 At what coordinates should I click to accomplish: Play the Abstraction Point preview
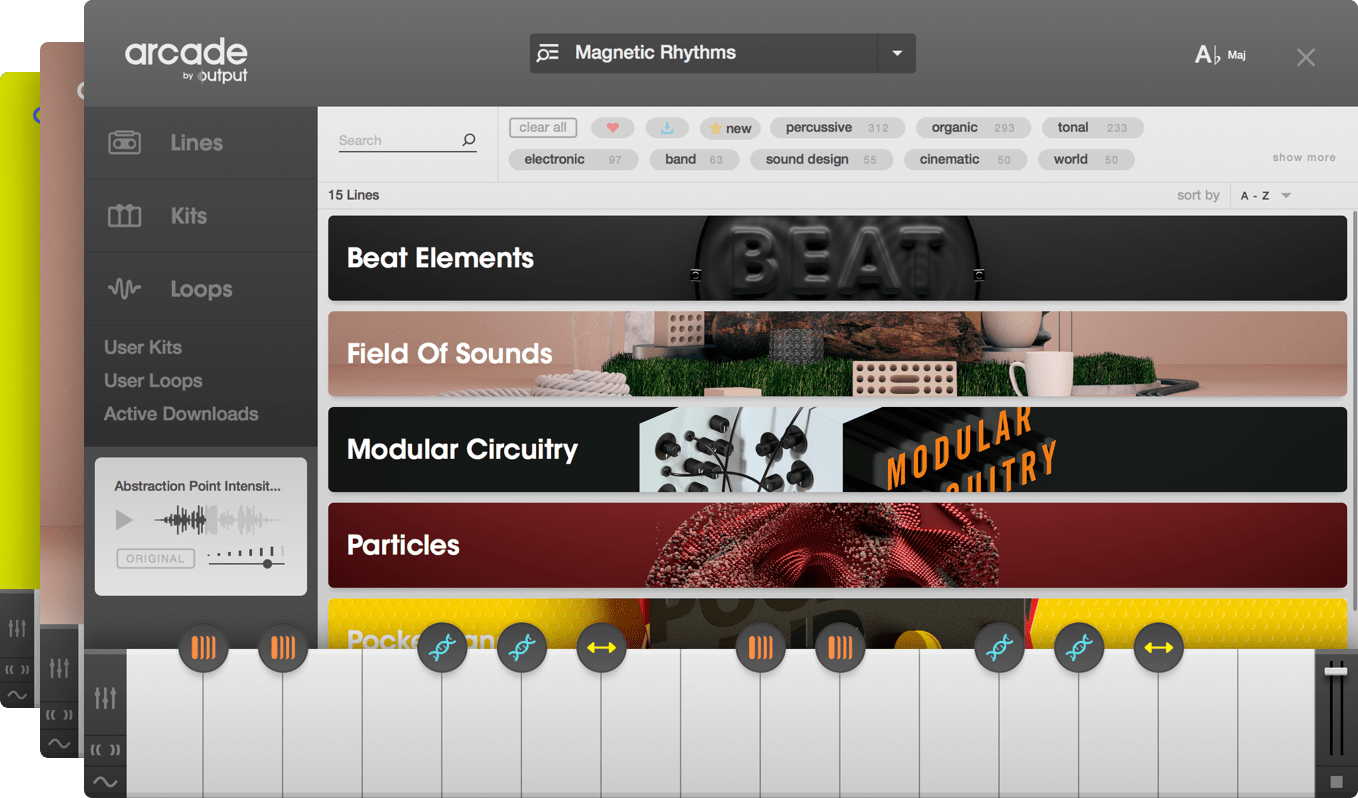click(124, 520)
